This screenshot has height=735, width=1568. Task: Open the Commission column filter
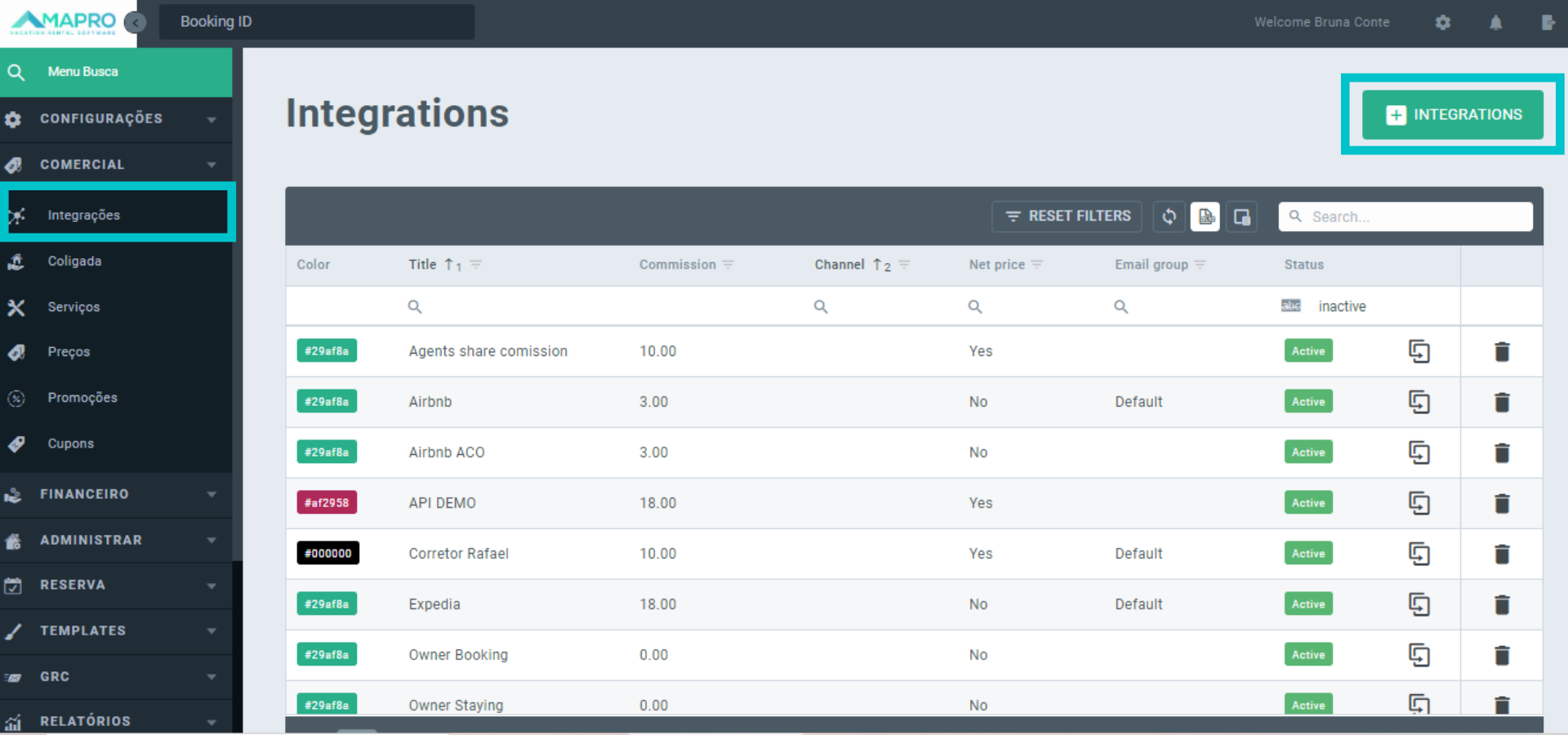(728, 265)
